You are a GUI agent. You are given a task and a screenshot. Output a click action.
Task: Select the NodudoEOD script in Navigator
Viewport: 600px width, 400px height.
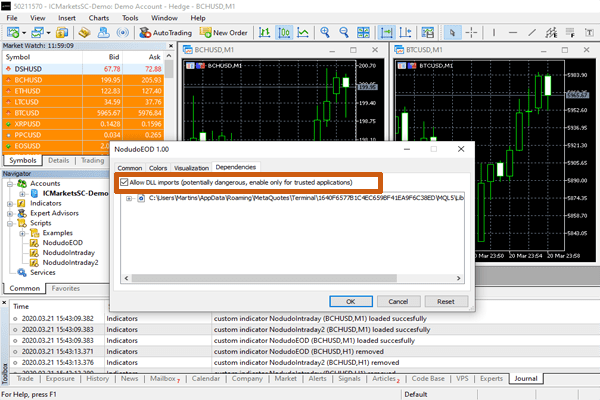[62, 243]
